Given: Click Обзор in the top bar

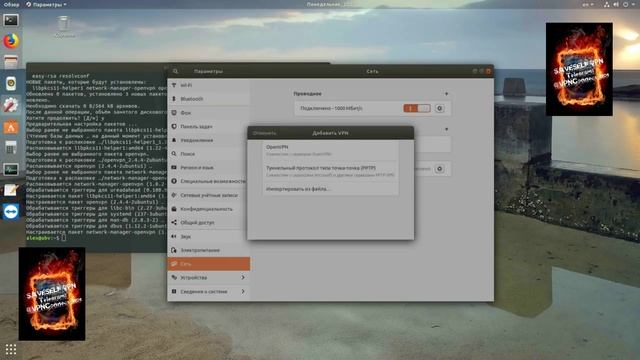Looking at the screenshot, I should [x=11, y=4].
